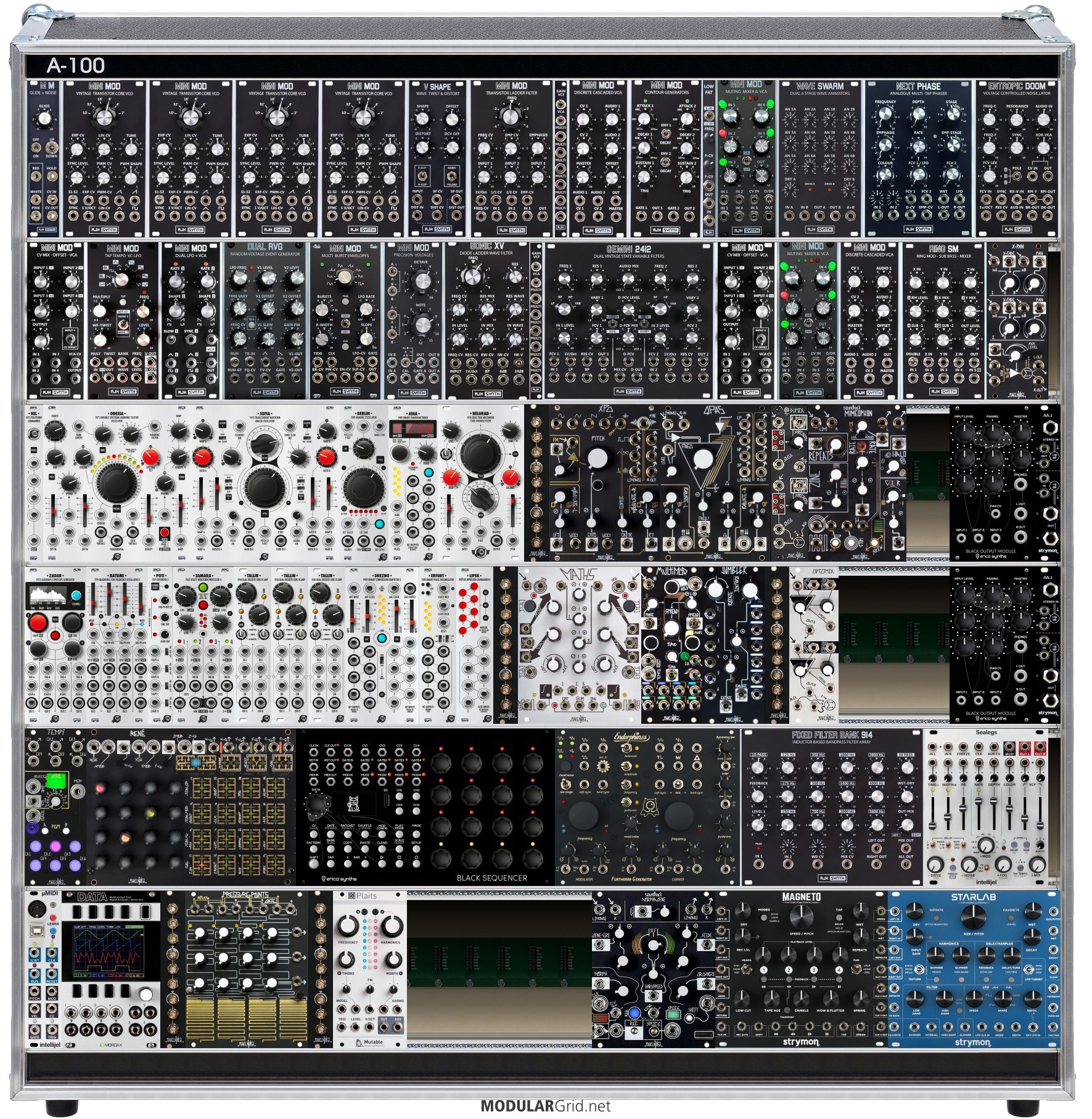Select the Jumbler module

point(734,645)
